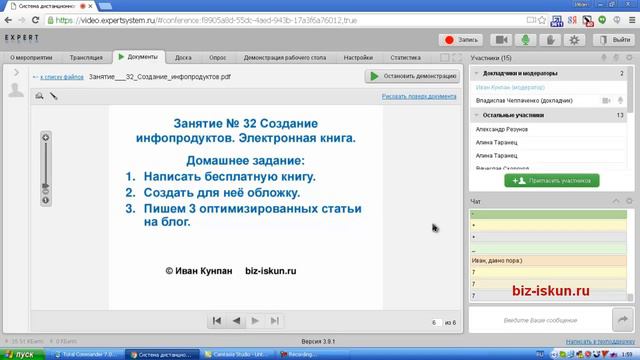The image size is (640, 360).
Task: Click the Рисовать поверх документа link
Action: (419, 96)
